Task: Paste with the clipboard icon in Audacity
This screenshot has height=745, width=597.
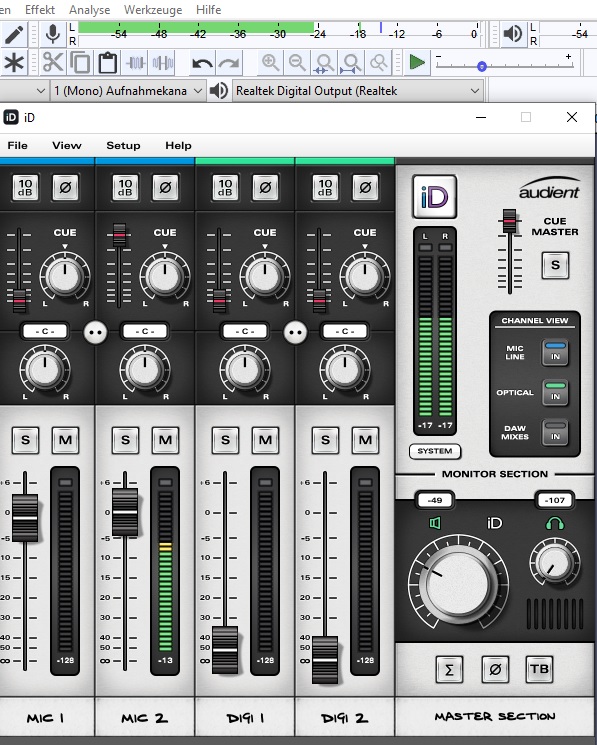Action: click(107, 62)
